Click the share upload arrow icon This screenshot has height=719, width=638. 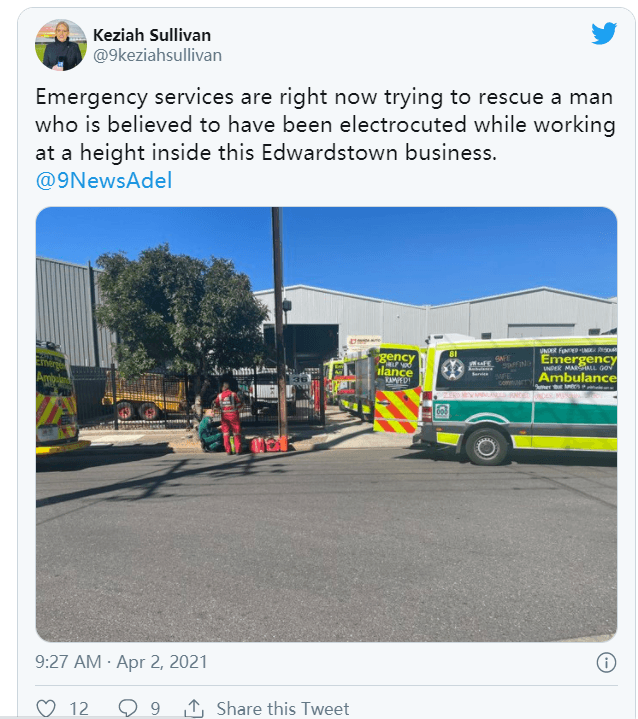click(194, 708)
